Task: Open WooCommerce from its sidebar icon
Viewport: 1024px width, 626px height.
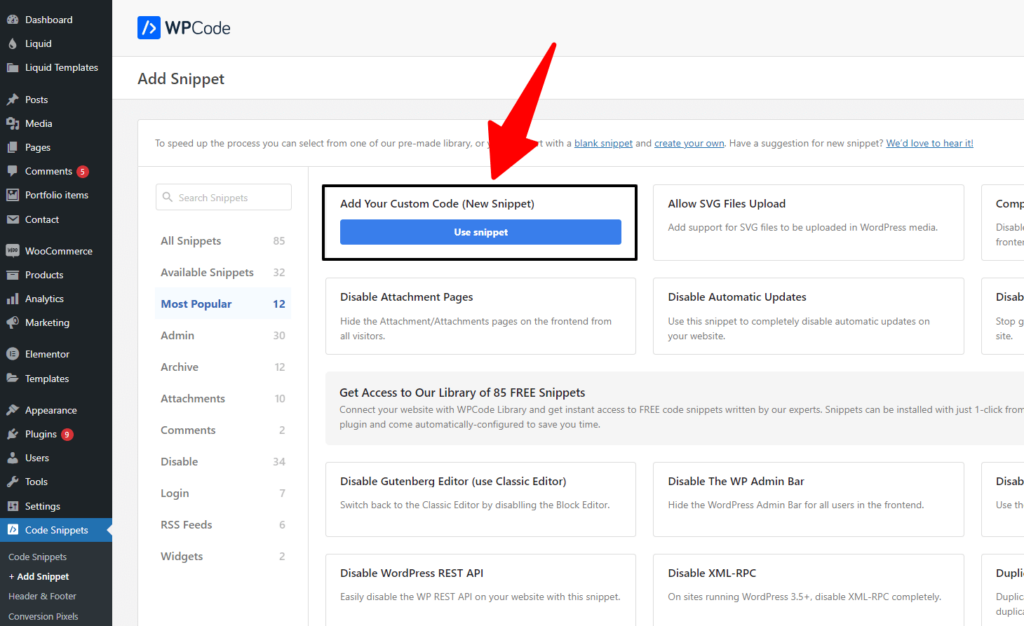Action: [14, 250]
